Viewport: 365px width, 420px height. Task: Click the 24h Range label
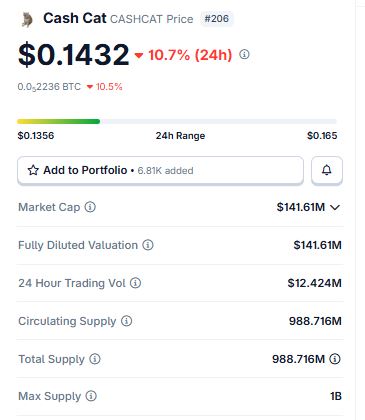(180, 136)
